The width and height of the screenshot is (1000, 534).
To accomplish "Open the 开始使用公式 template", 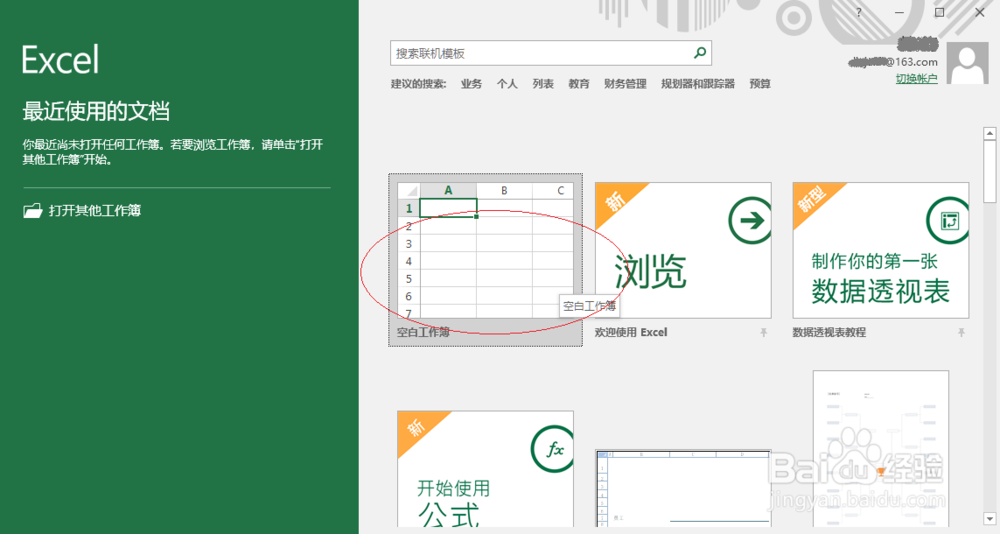I will coord(485,469).
